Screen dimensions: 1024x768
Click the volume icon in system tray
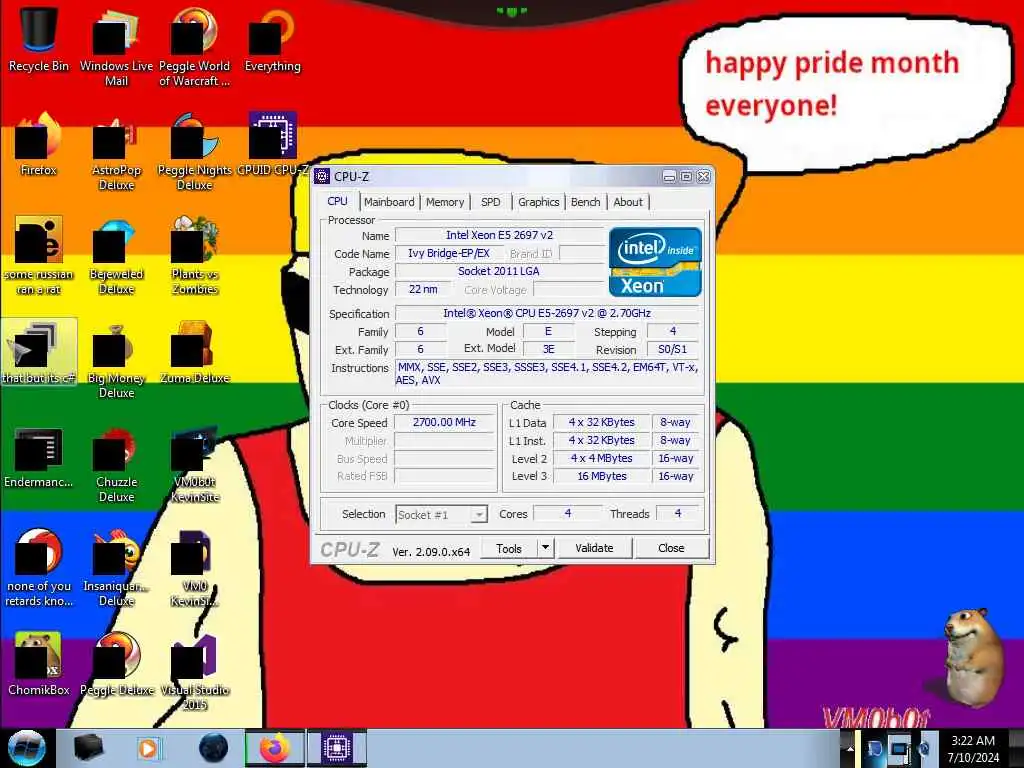coord(925,748)
